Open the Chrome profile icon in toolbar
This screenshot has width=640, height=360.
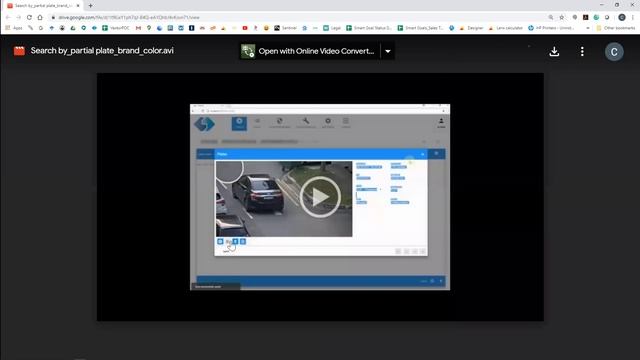[x=622, y=17]
